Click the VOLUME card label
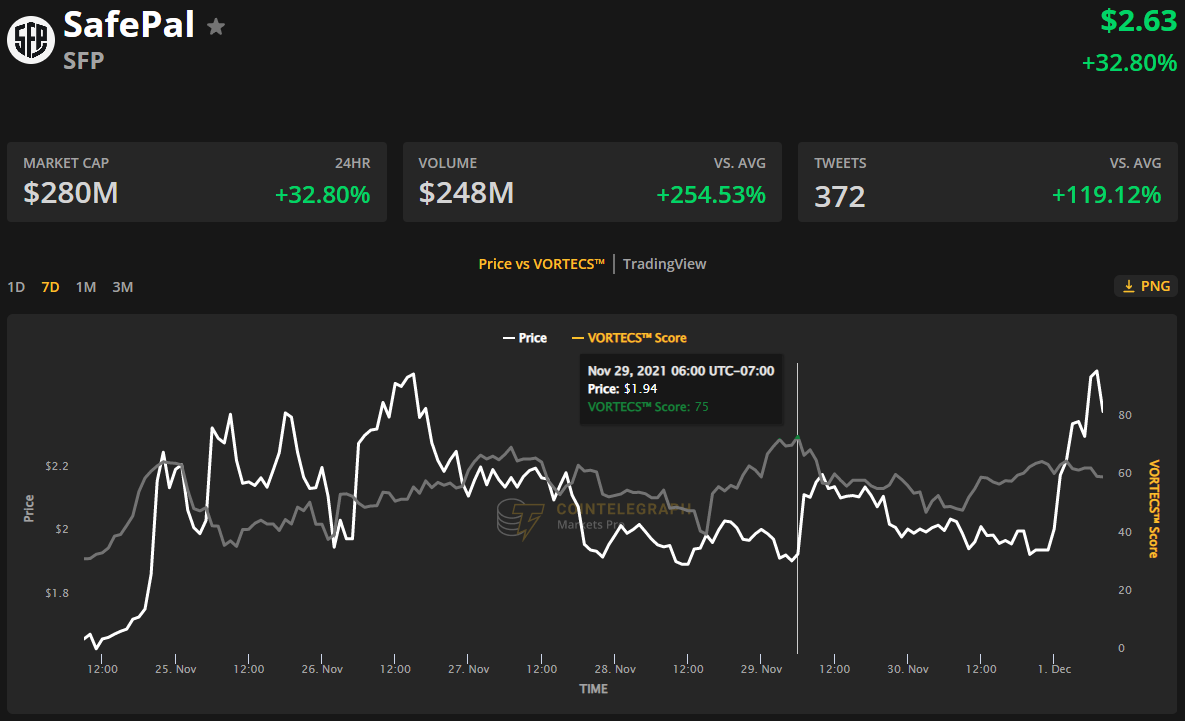This screenshot has height=721, width=1185. (447, 163)
